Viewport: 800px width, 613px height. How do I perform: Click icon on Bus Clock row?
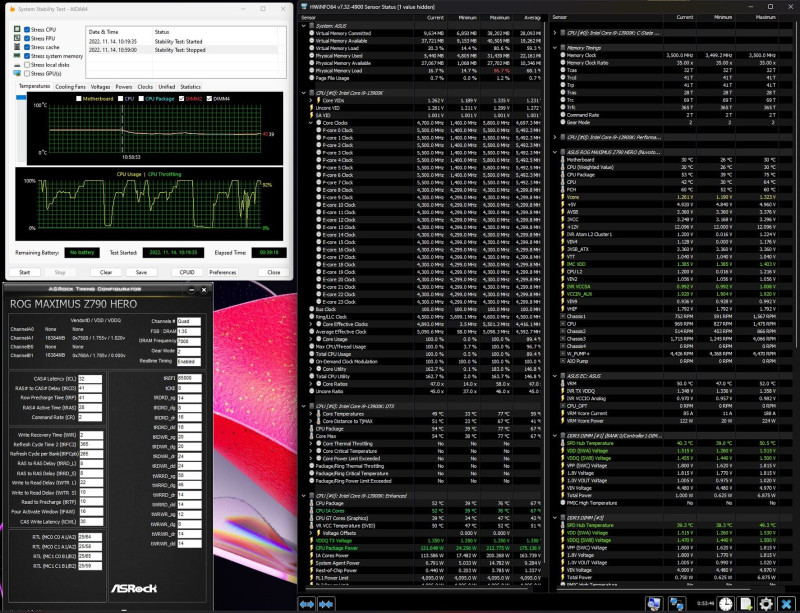click(x=312, y=309)
